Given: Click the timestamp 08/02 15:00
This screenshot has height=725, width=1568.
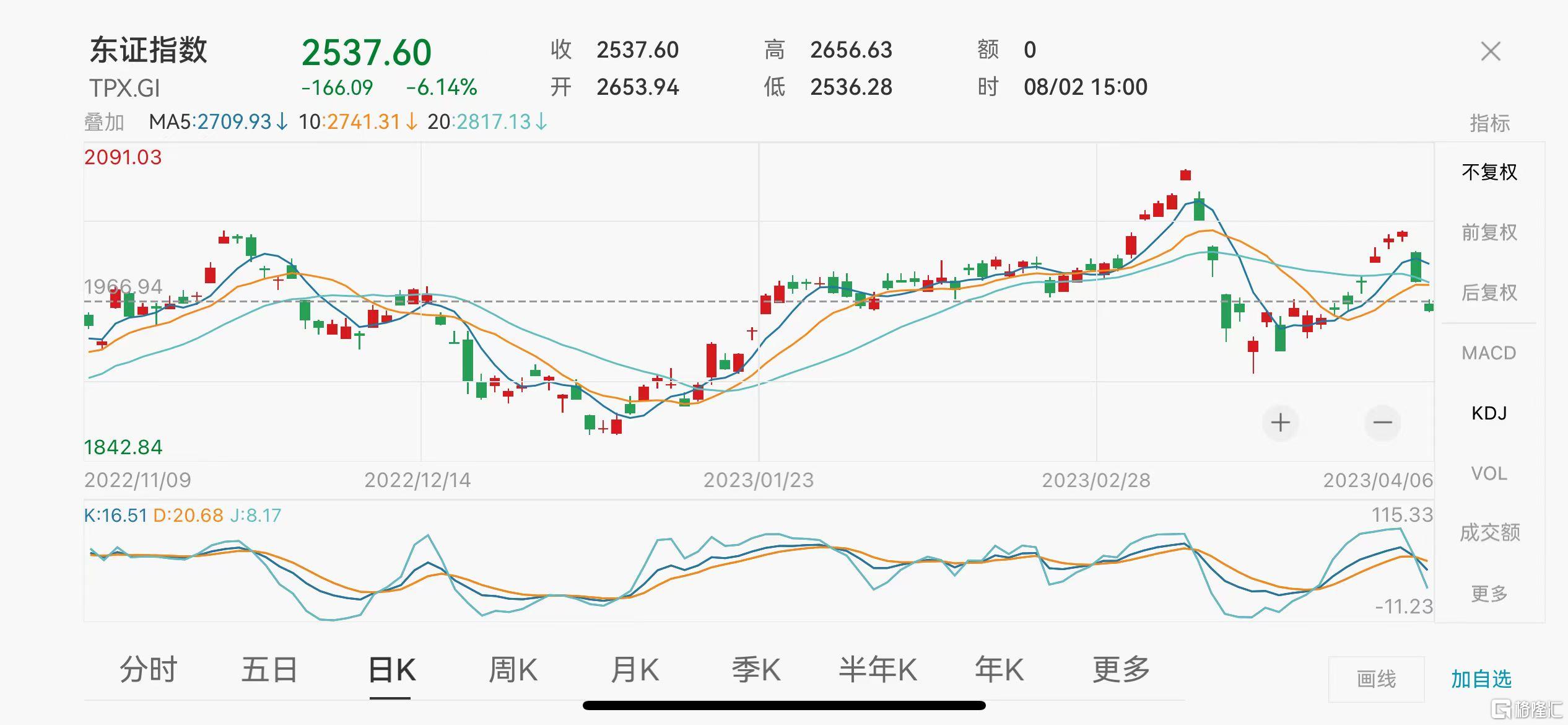Looking at the screenshot, I should 1086,87.
